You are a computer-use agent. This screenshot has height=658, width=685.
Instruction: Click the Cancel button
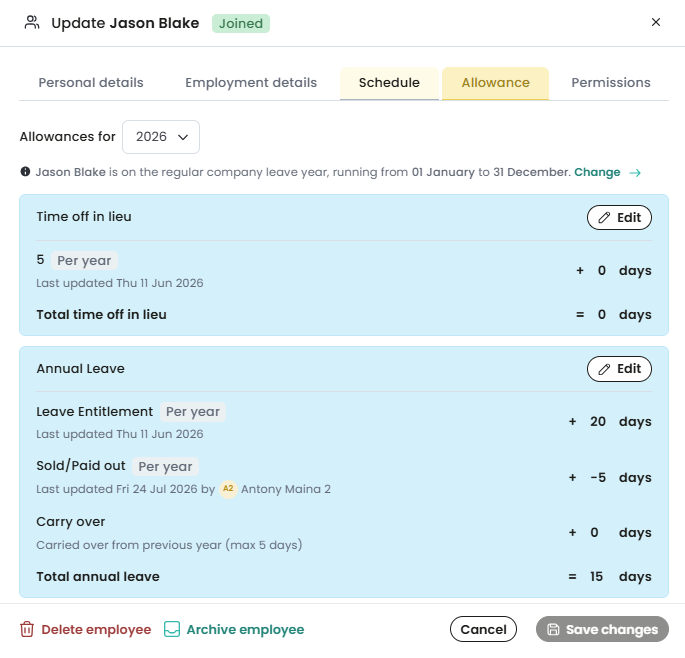483,629
